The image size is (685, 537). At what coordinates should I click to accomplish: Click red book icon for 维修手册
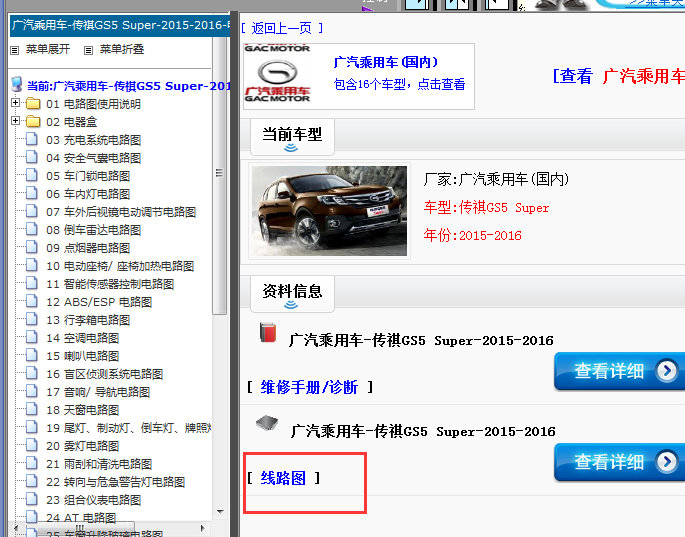tap(268, 333)
